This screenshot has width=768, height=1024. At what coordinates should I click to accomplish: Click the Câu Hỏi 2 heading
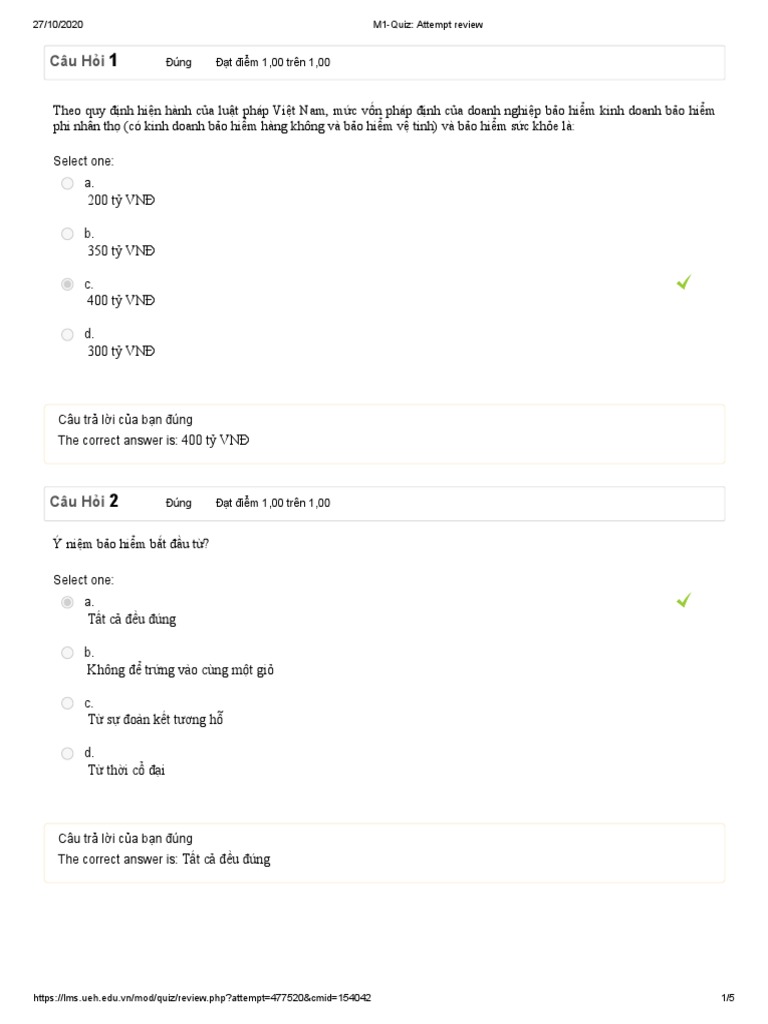coord(84,502)
